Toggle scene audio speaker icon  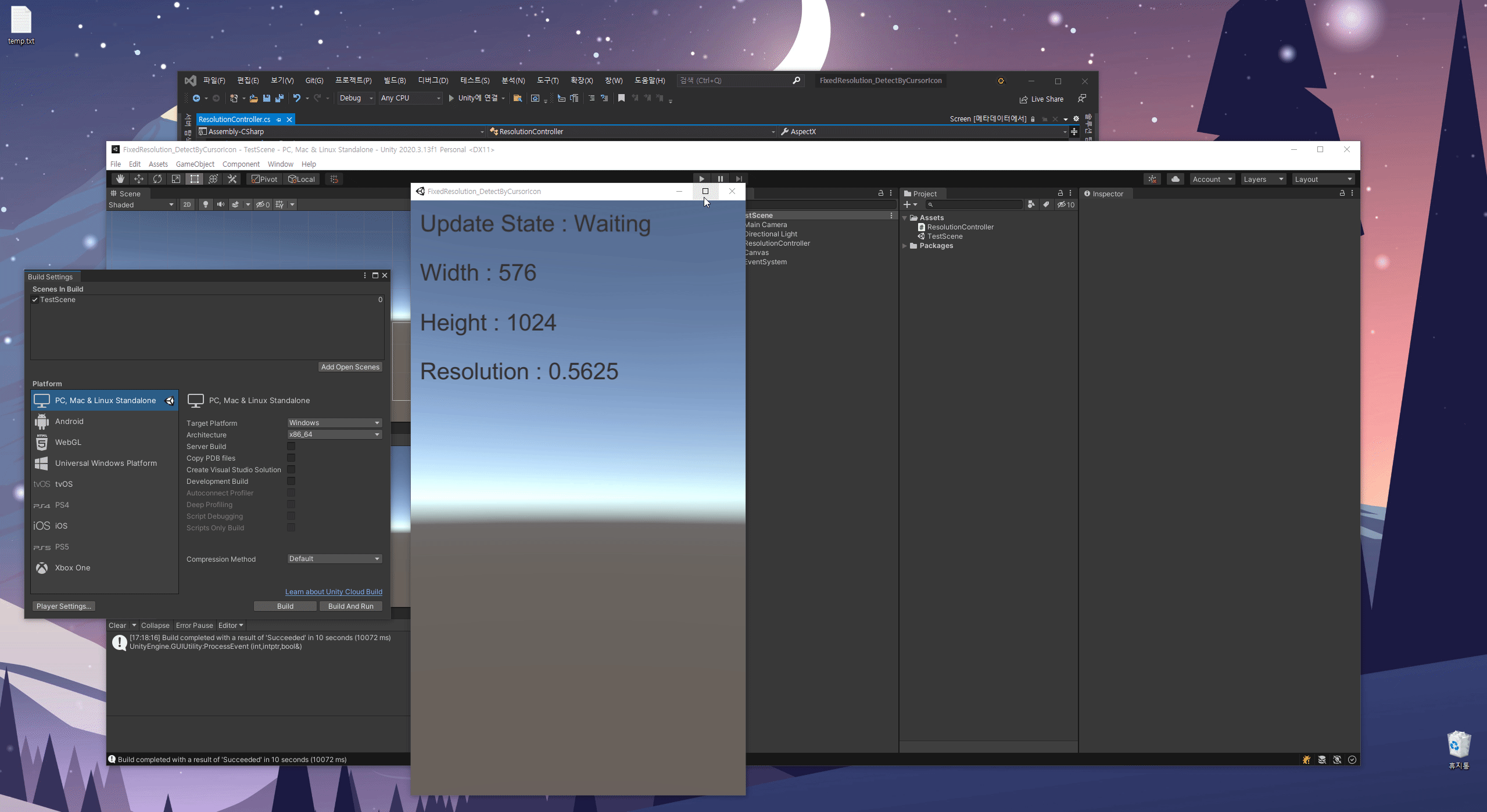pyautogui.click(x=220, y=204)
